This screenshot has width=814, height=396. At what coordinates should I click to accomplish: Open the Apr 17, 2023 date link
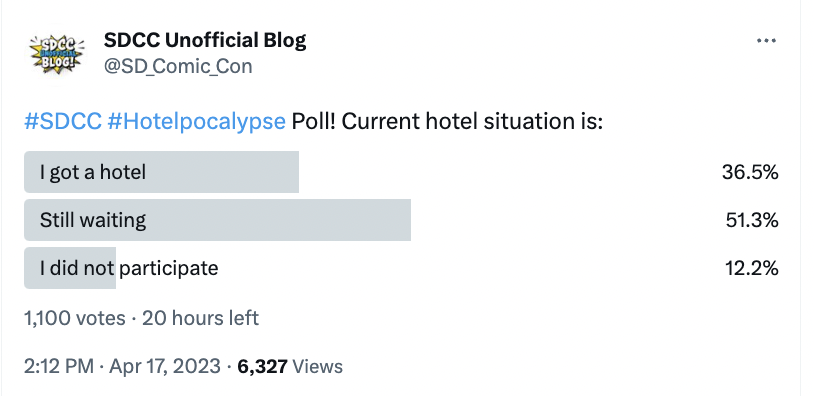[x=165, y=366]
